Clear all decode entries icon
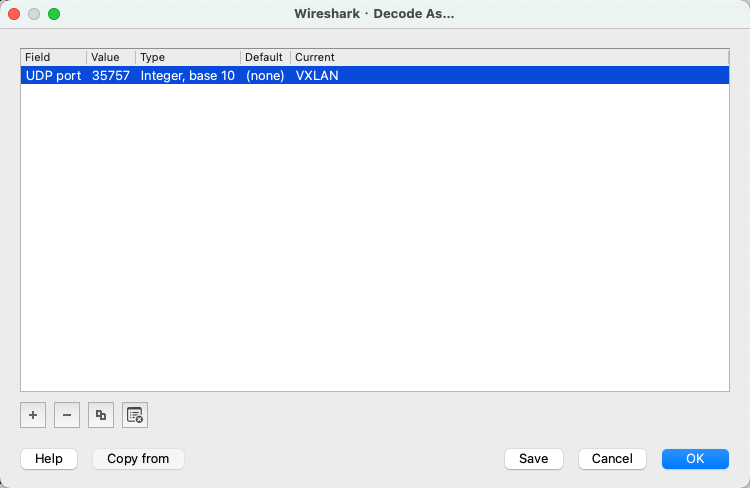Image resolution: width=750 pixels, height=488 pixels. click(135, 415)
